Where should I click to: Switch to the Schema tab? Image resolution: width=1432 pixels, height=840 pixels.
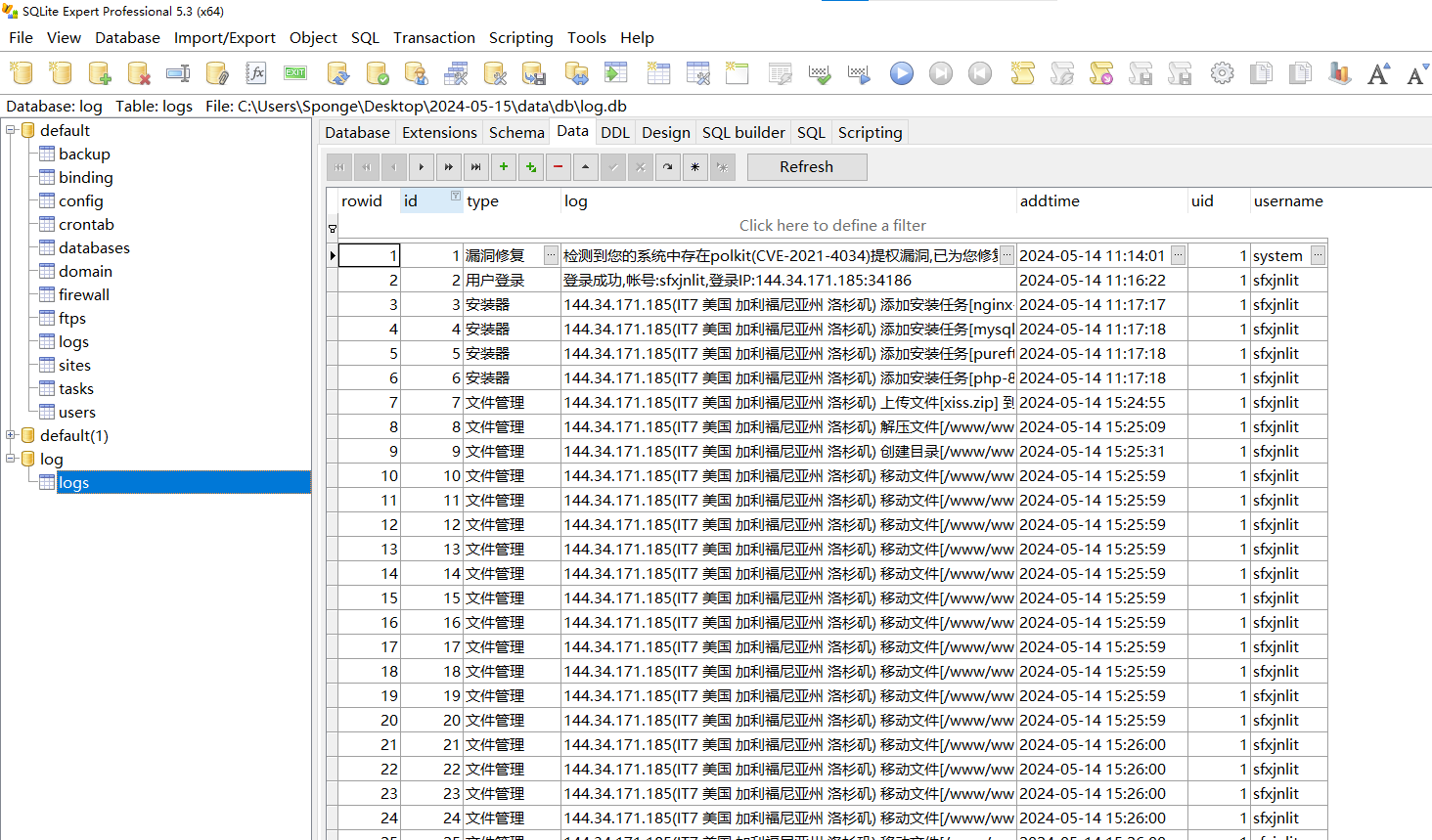coord(516,133)
